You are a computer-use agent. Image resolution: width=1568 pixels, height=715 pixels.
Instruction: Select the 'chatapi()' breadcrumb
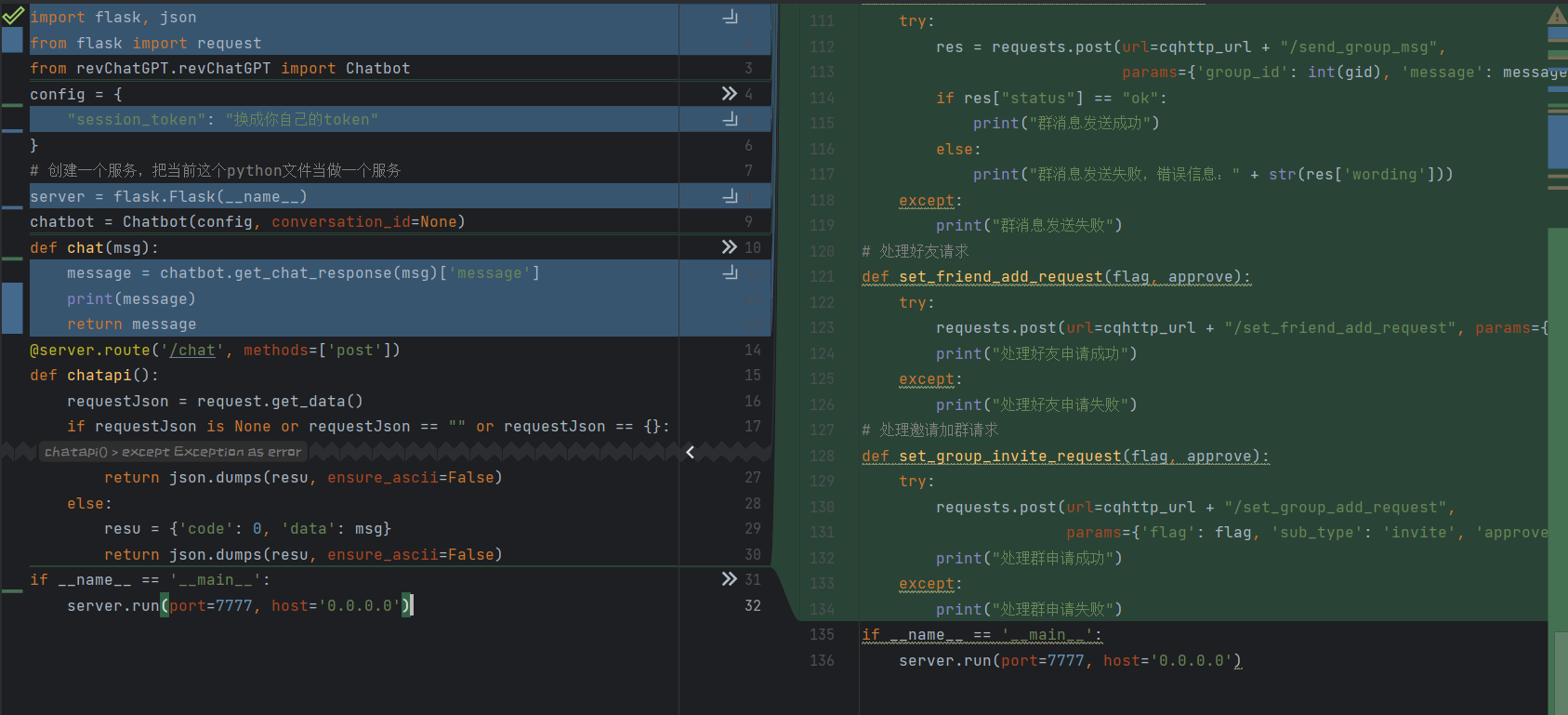point(75,452)
